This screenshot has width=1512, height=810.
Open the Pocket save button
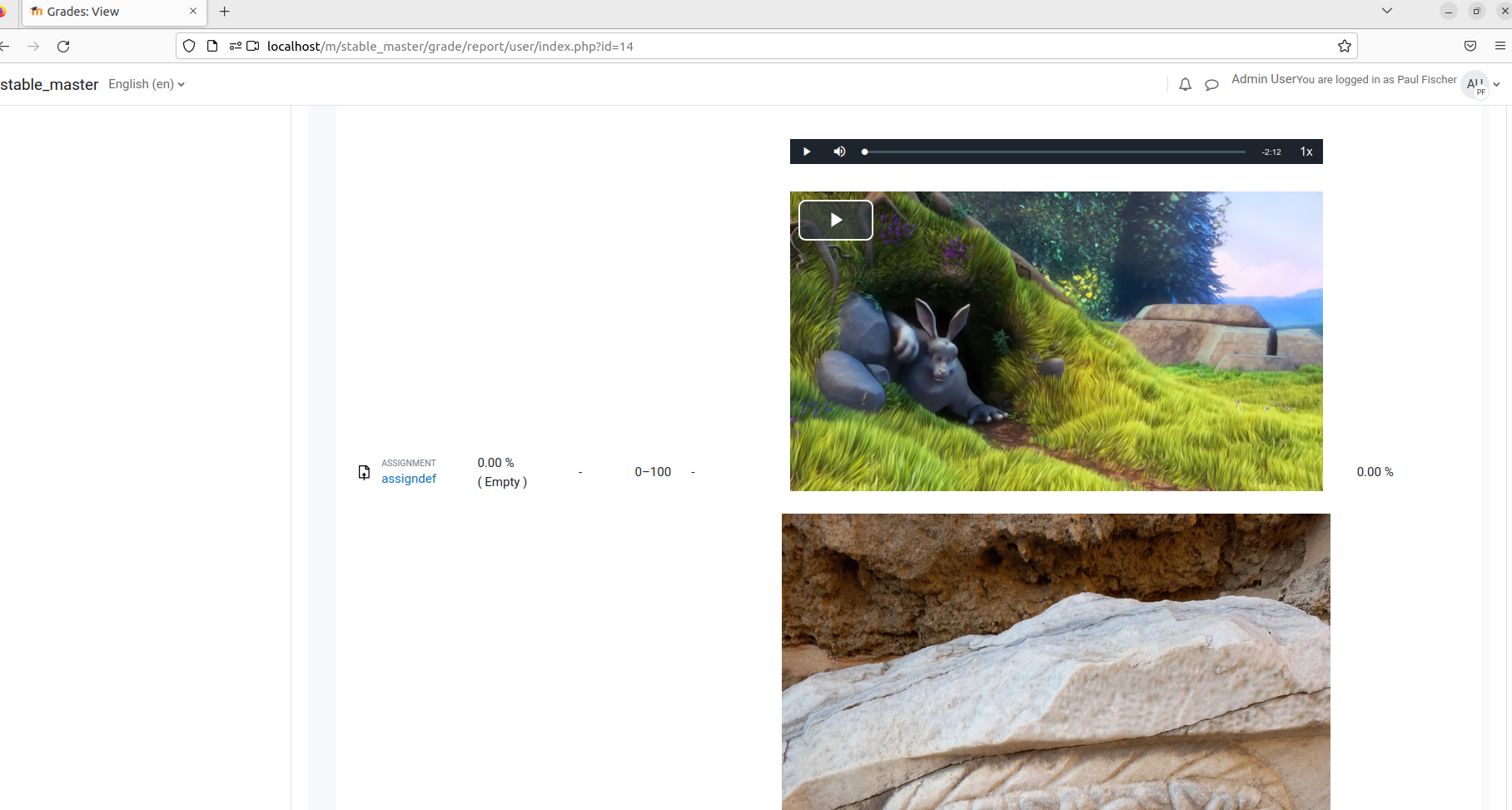point(1470,47)
